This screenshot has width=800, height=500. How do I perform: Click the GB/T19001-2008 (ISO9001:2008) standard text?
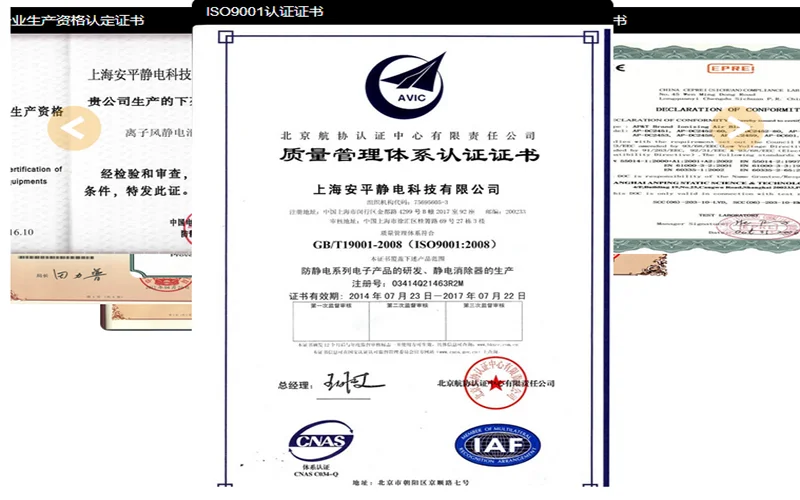405,244
